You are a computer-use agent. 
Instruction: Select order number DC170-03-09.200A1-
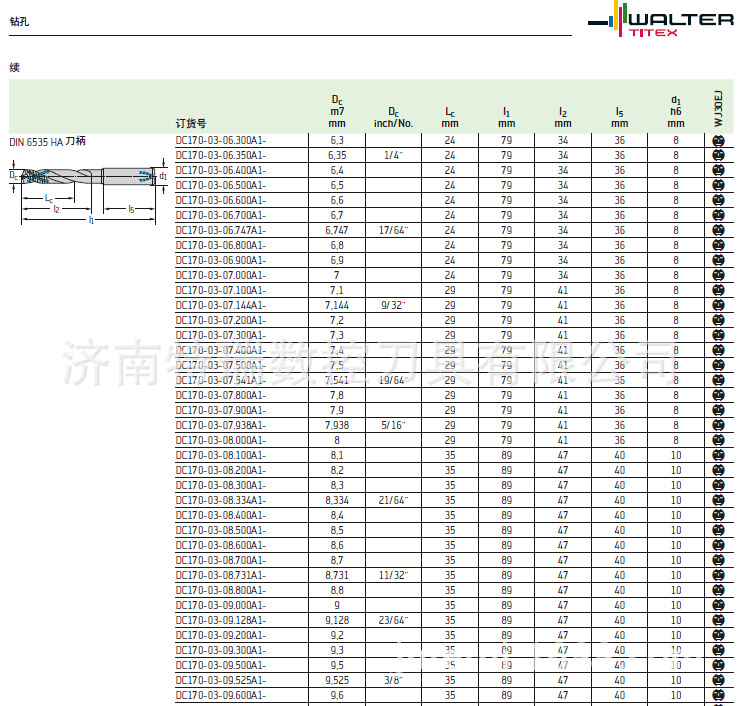point(221,635)
